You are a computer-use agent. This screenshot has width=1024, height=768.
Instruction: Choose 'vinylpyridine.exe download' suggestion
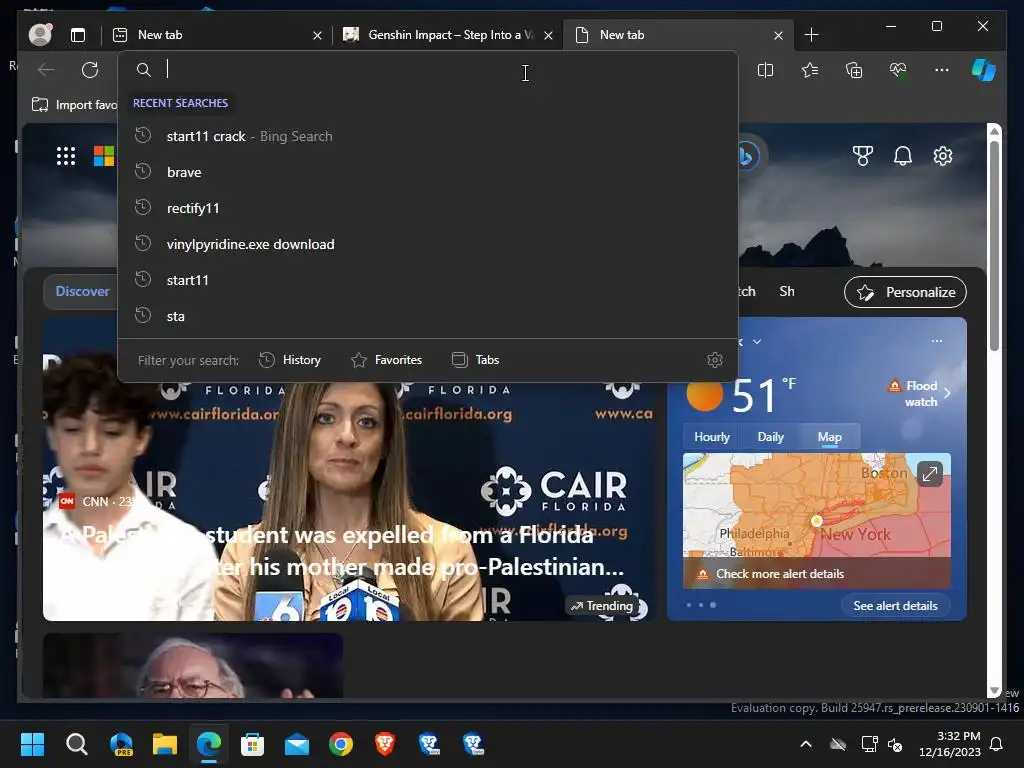428,244
